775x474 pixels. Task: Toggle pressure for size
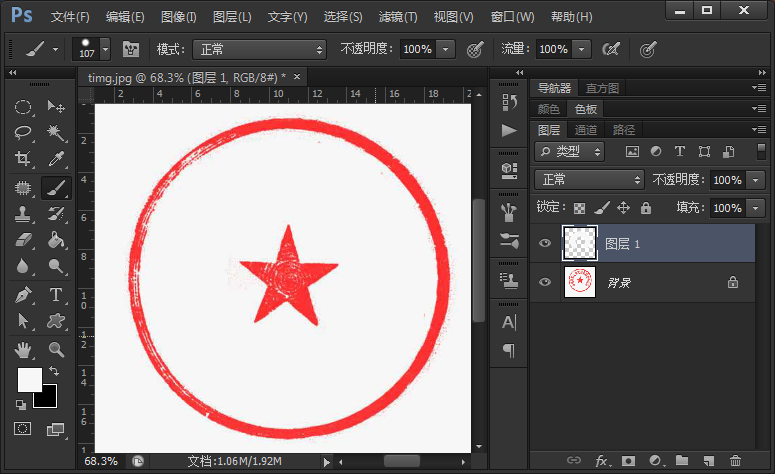click(x=647, y=49)
